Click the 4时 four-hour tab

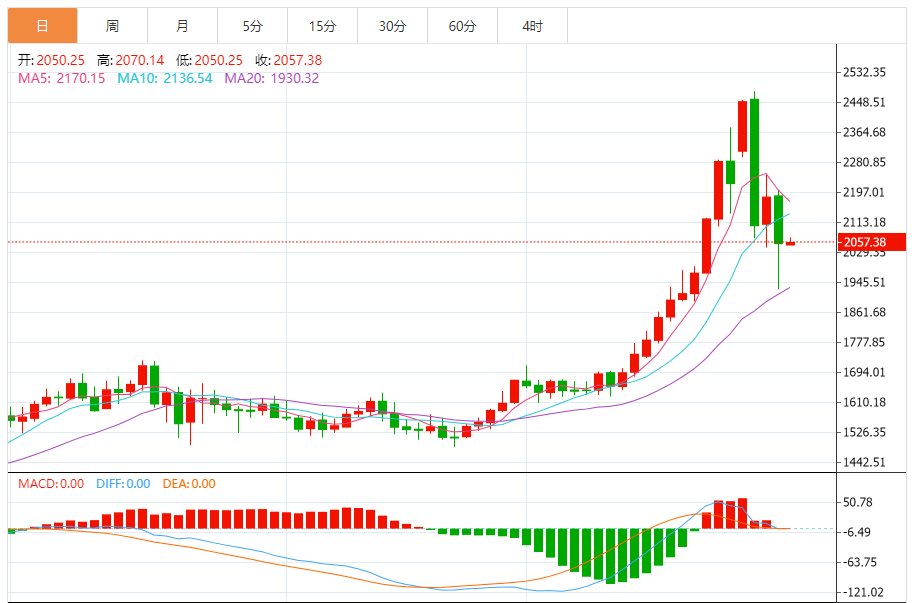(x=532, y=26)
